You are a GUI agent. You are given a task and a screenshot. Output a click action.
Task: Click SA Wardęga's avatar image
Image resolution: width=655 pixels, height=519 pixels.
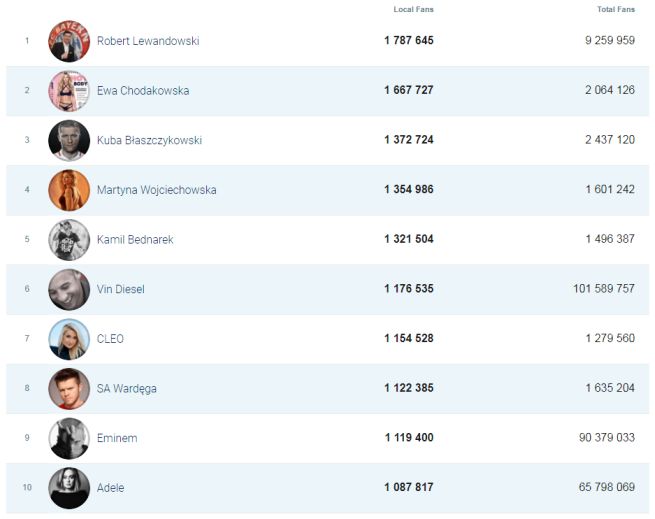point(69,388)
